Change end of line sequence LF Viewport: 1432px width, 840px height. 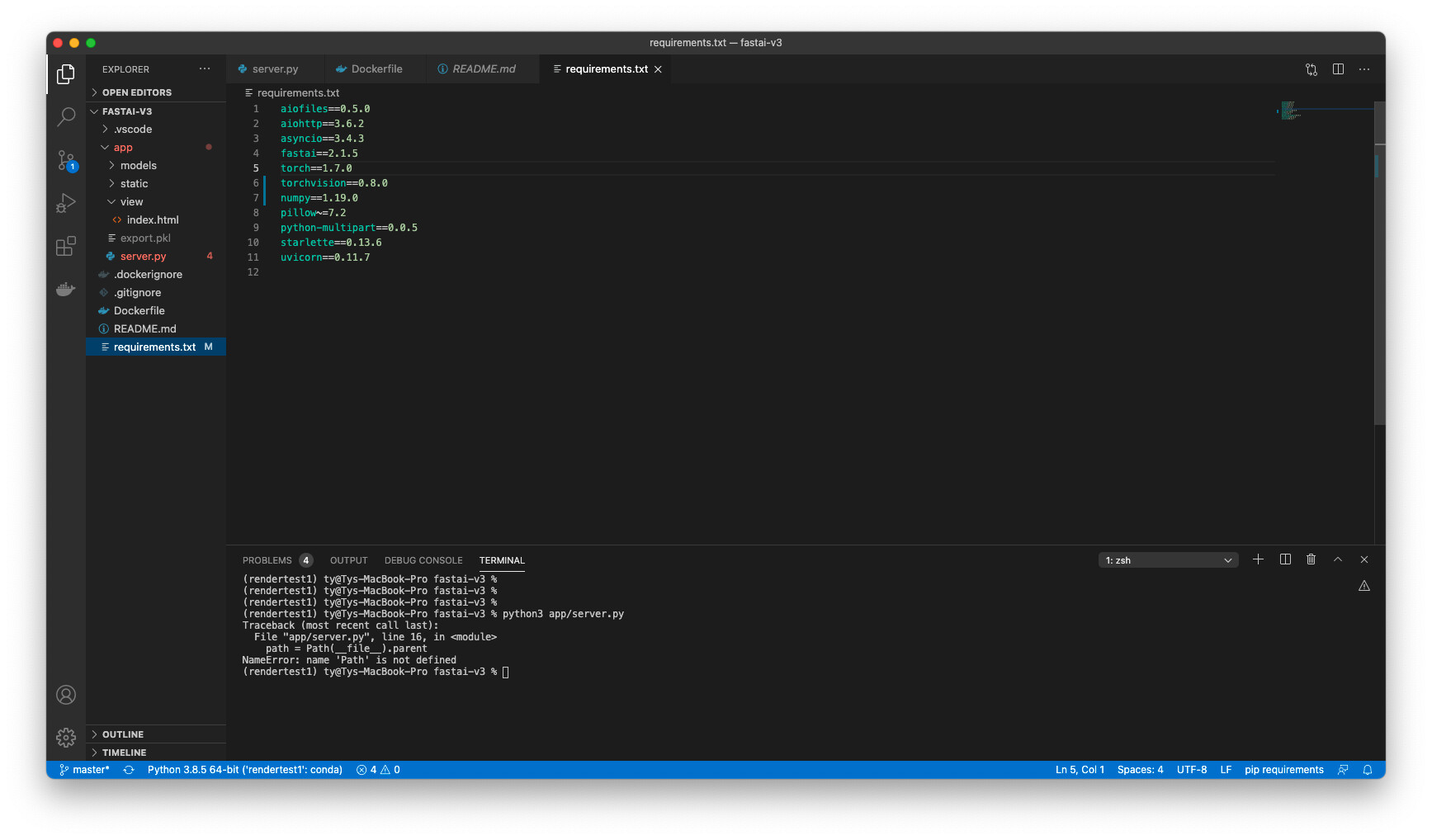coord(1226,770)
